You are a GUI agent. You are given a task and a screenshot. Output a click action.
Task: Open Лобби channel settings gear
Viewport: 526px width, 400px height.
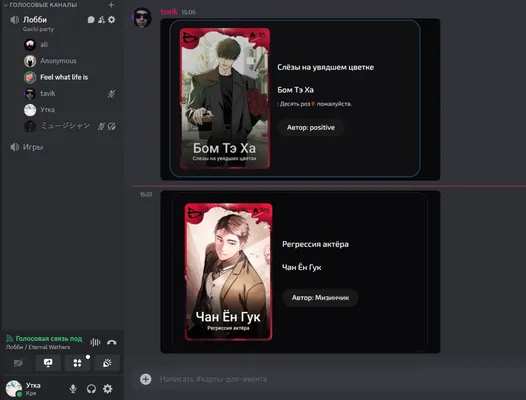[112, 20]
